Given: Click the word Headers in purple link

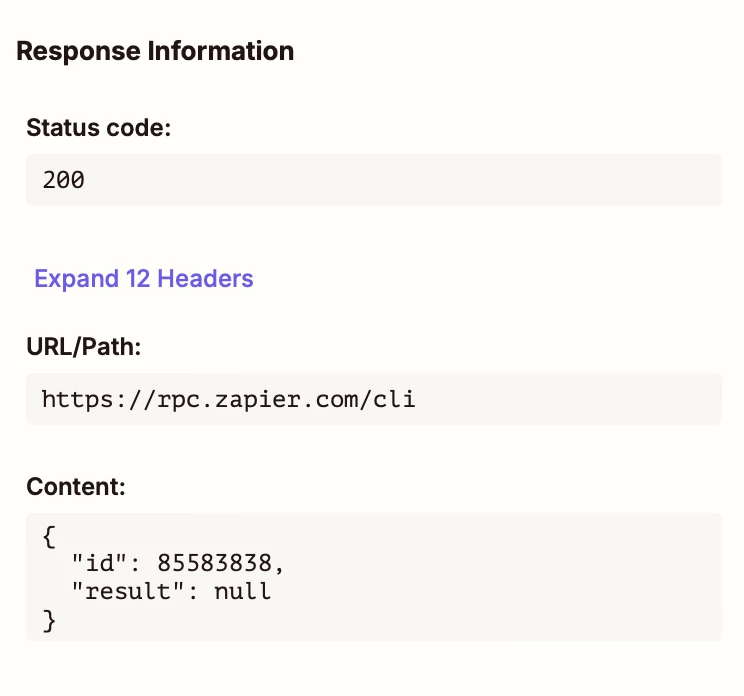Looking at the screenshot, I should click(x=205, y=278).
